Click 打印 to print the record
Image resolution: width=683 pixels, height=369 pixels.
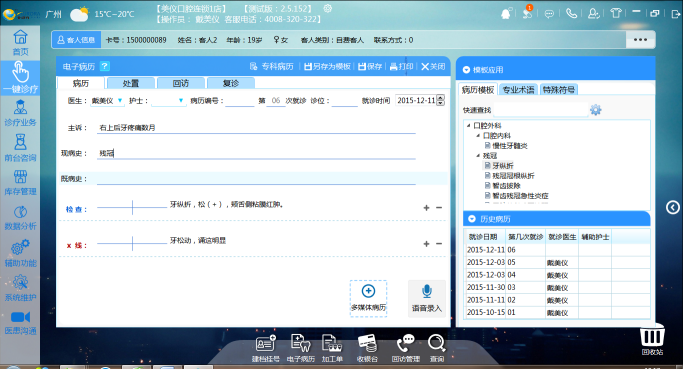coord(401,66)
